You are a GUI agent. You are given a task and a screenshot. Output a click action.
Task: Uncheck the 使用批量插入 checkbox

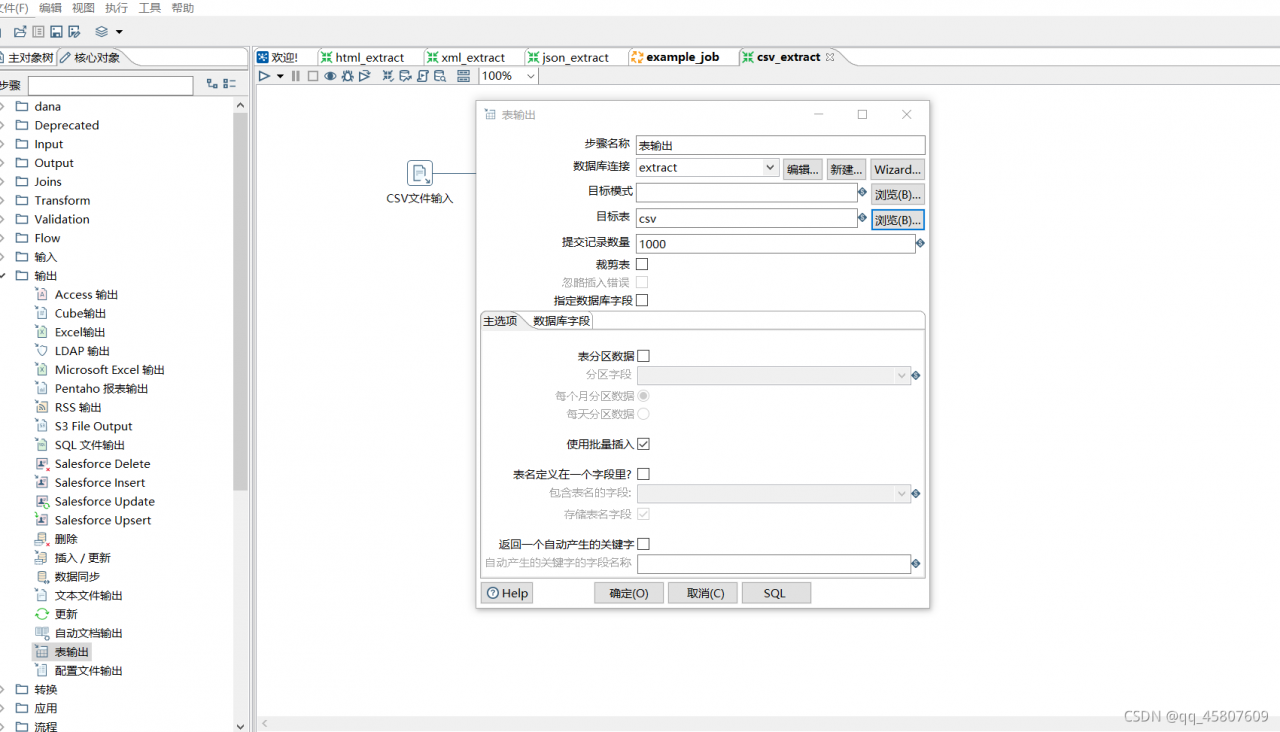click(x=643, y=444)
